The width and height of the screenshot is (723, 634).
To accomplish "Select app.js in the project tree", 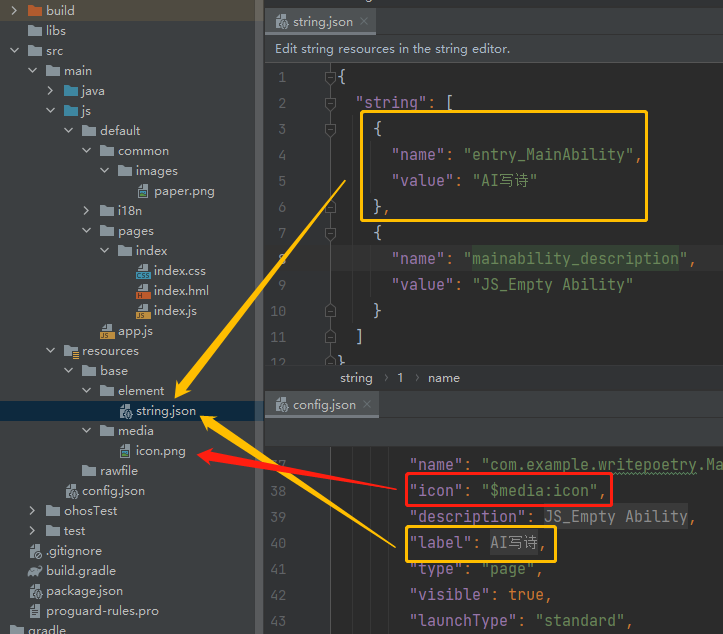I will (x=135, y=331).
